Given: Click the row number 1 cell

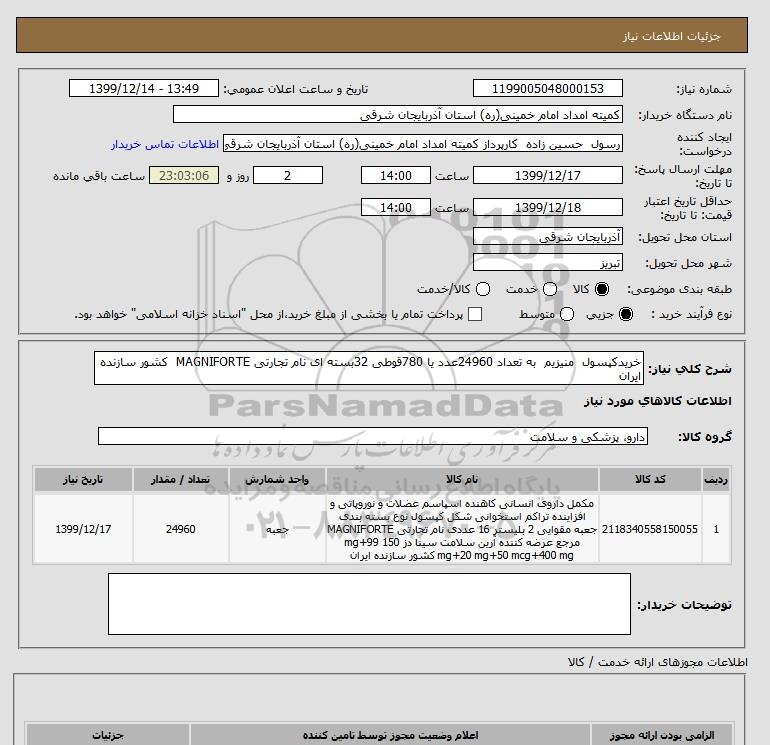Looking at the screenshot, I should (x=716, y=529).
